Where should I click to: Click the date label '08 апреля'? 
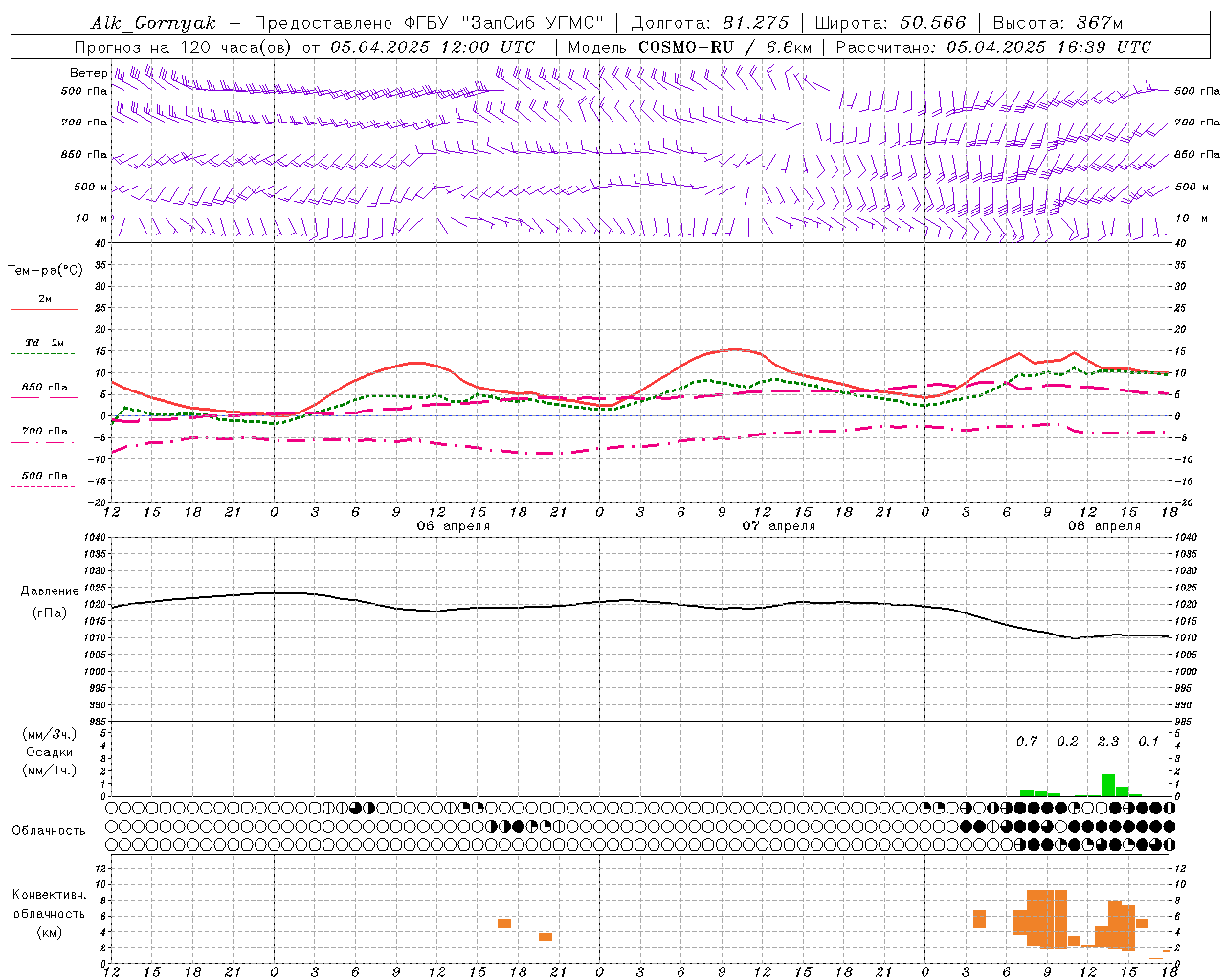point(1104,526)
